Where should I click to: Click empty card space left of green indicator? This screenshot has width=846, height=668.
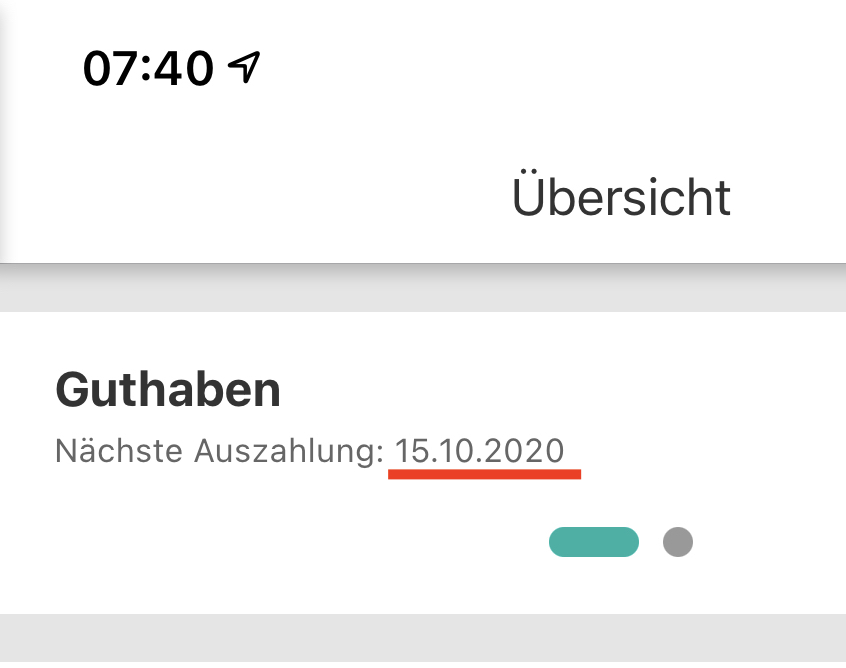tap(300, 542)
